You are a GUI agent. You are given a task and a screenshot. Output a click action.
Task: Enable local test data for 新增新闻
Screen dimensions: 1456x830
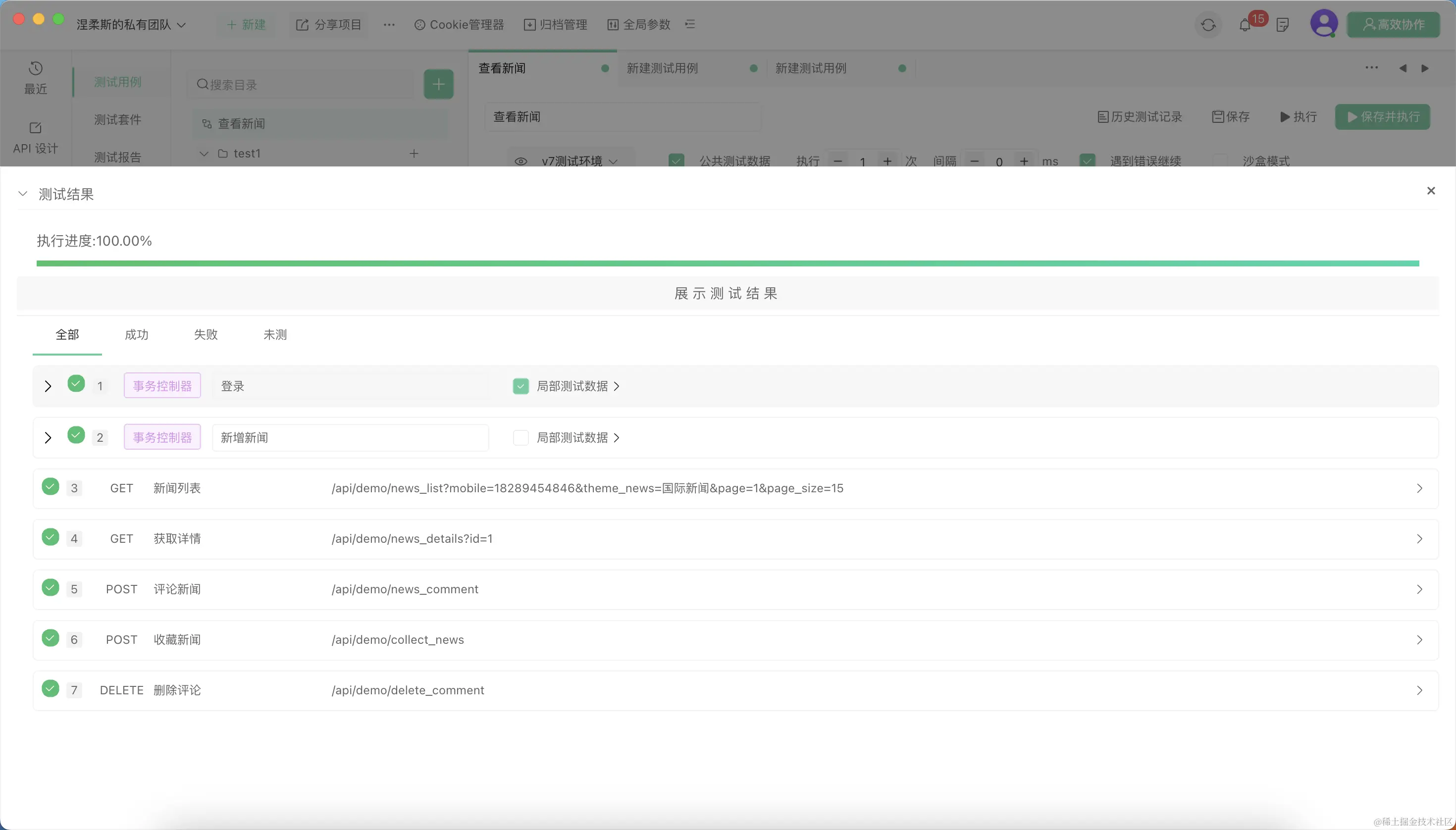click(520, 438)
